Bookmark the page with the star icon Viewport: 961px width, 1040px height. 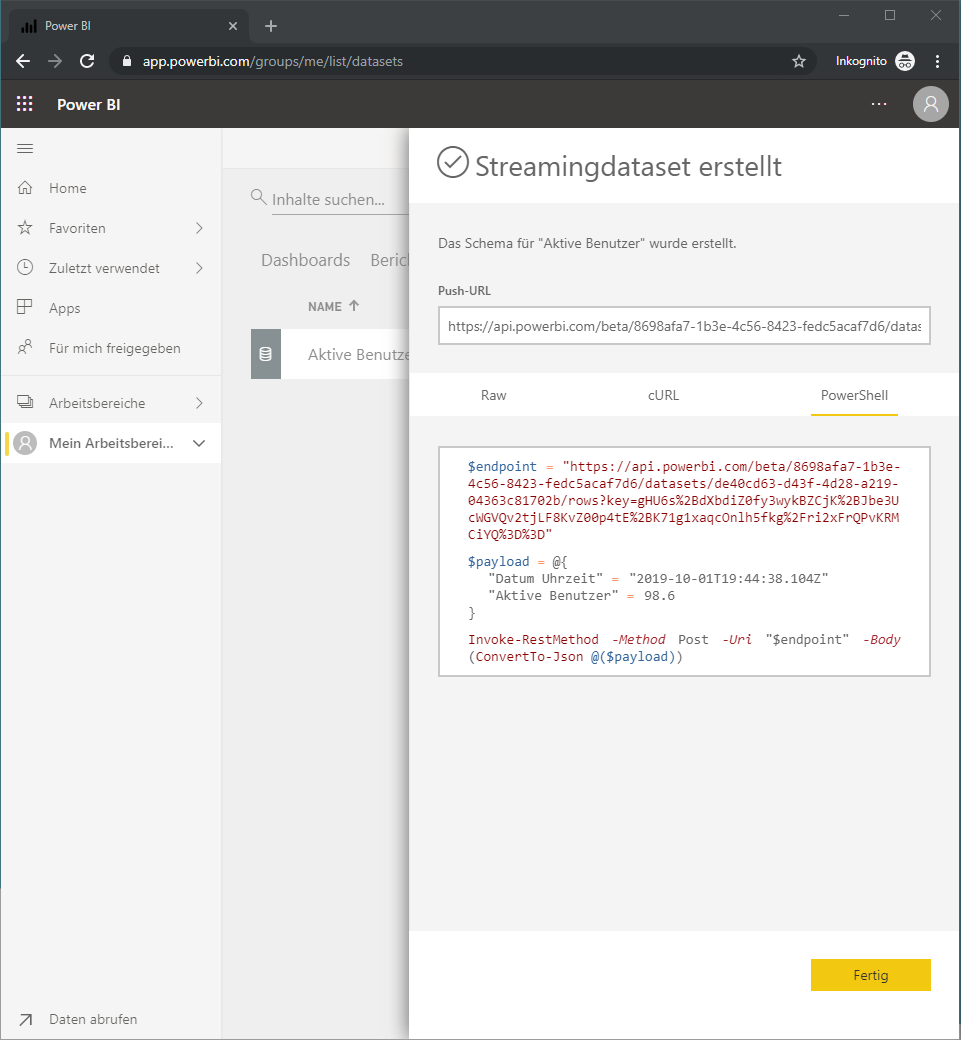click(x=799, y=61)
